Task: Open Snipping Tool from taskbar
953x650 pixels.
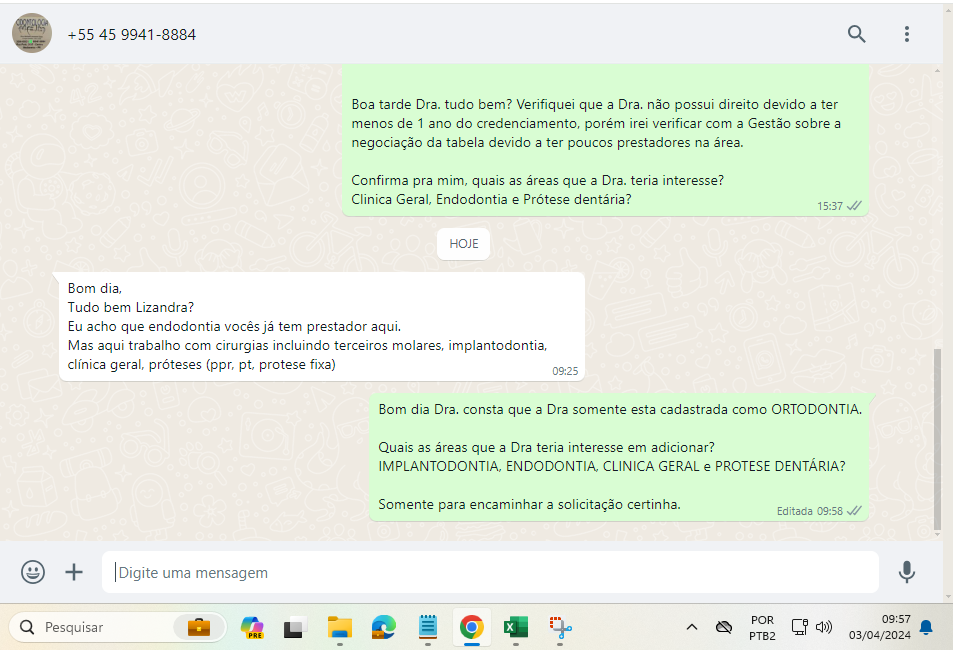Action: tap(560, 627)
